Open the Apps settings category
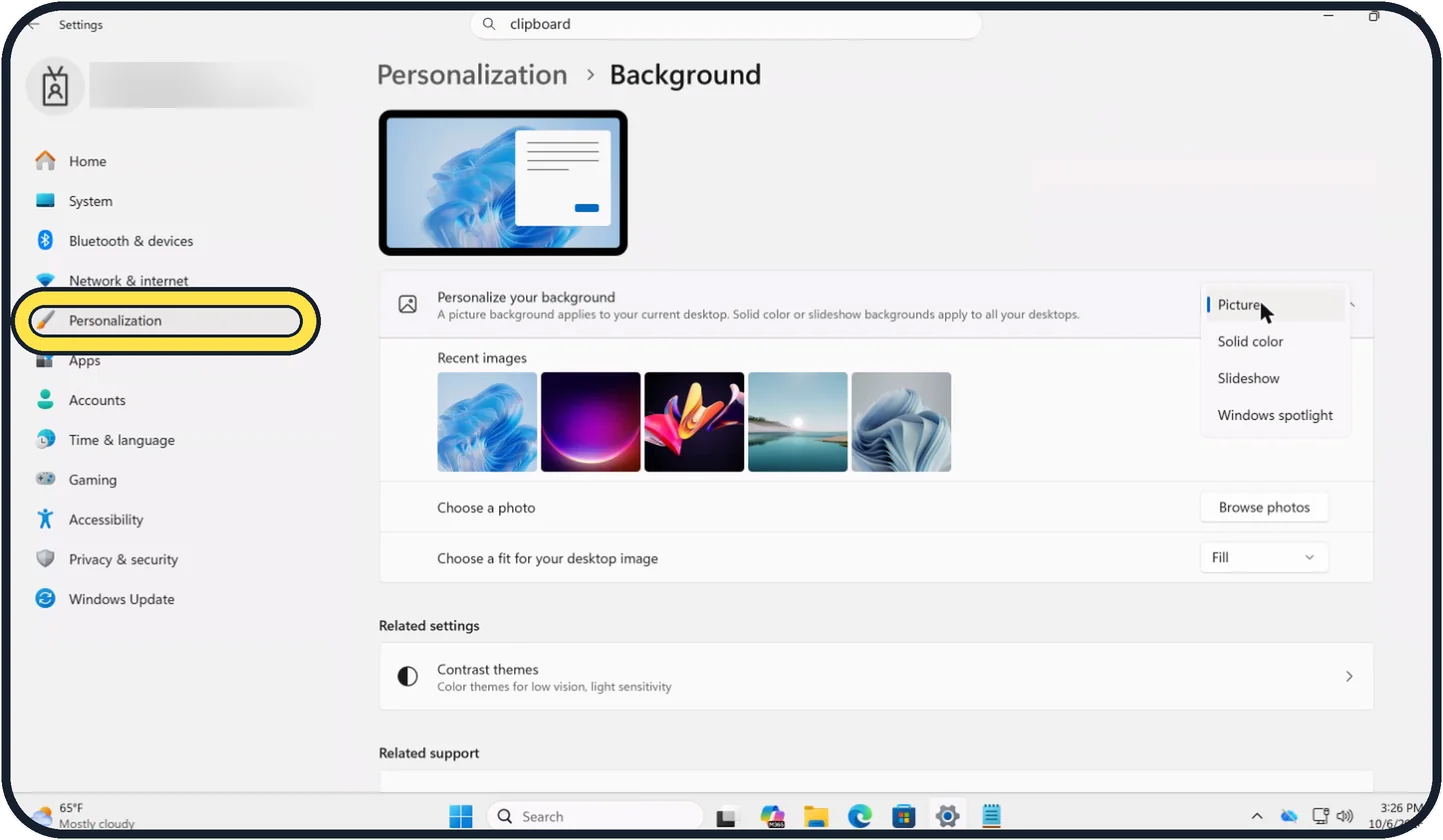This screenshot has height=840, width=1443. [x=84, y=361]
